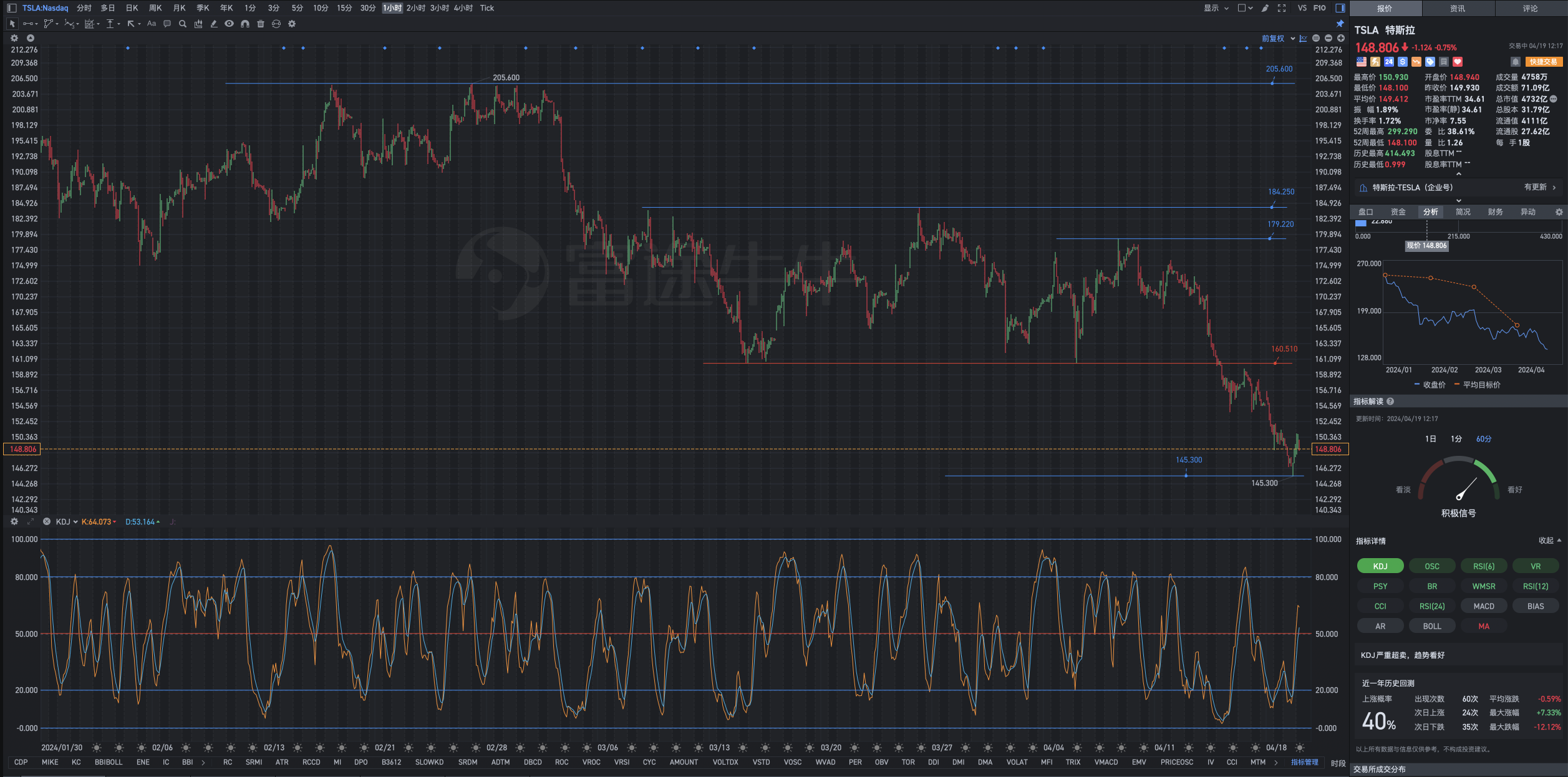
Task: Open the 前复权 adjustment dropdown
Action: [x=1278, y=39]
